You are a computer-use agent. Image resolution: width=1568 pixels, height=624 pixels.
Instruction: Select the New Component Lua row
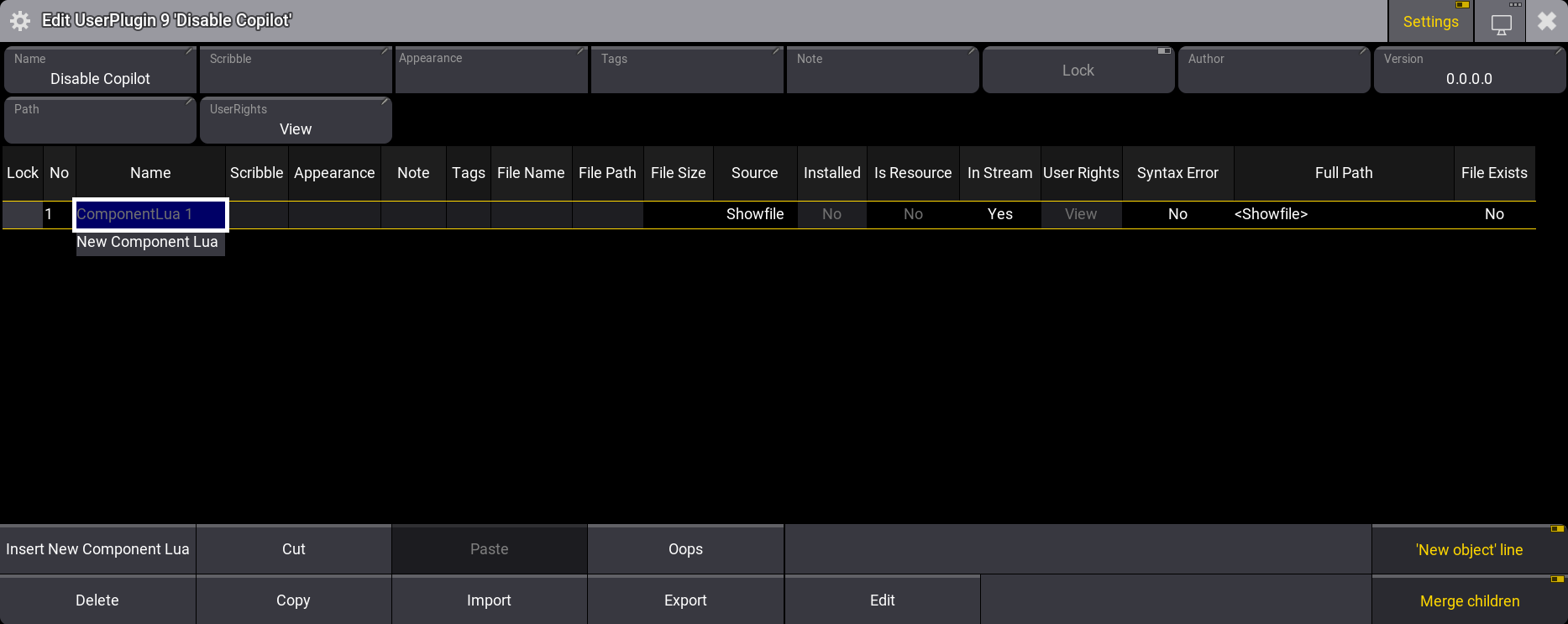tap(148, 243)
